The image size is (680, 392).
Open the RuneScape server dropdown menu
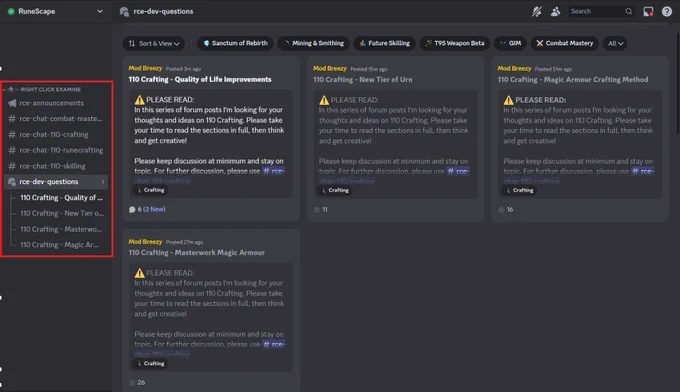pos(100,11)
